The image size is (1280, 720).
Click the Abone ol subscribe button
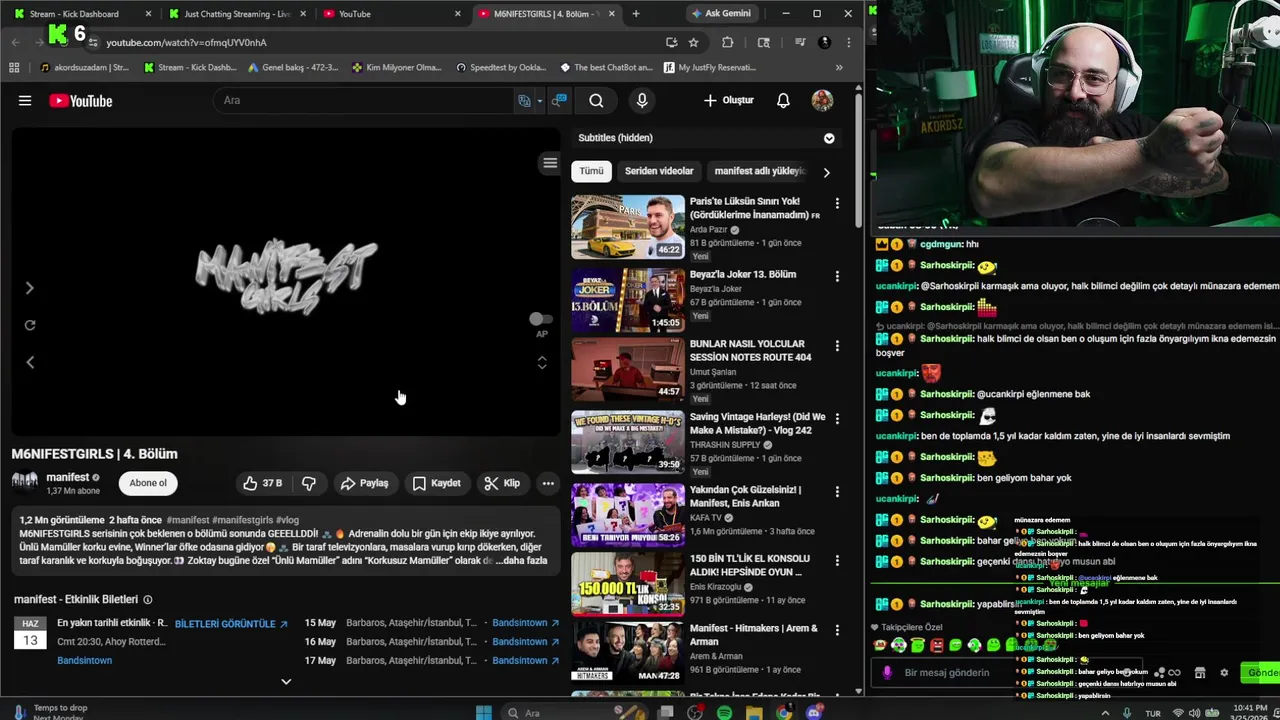coord(148,483)
